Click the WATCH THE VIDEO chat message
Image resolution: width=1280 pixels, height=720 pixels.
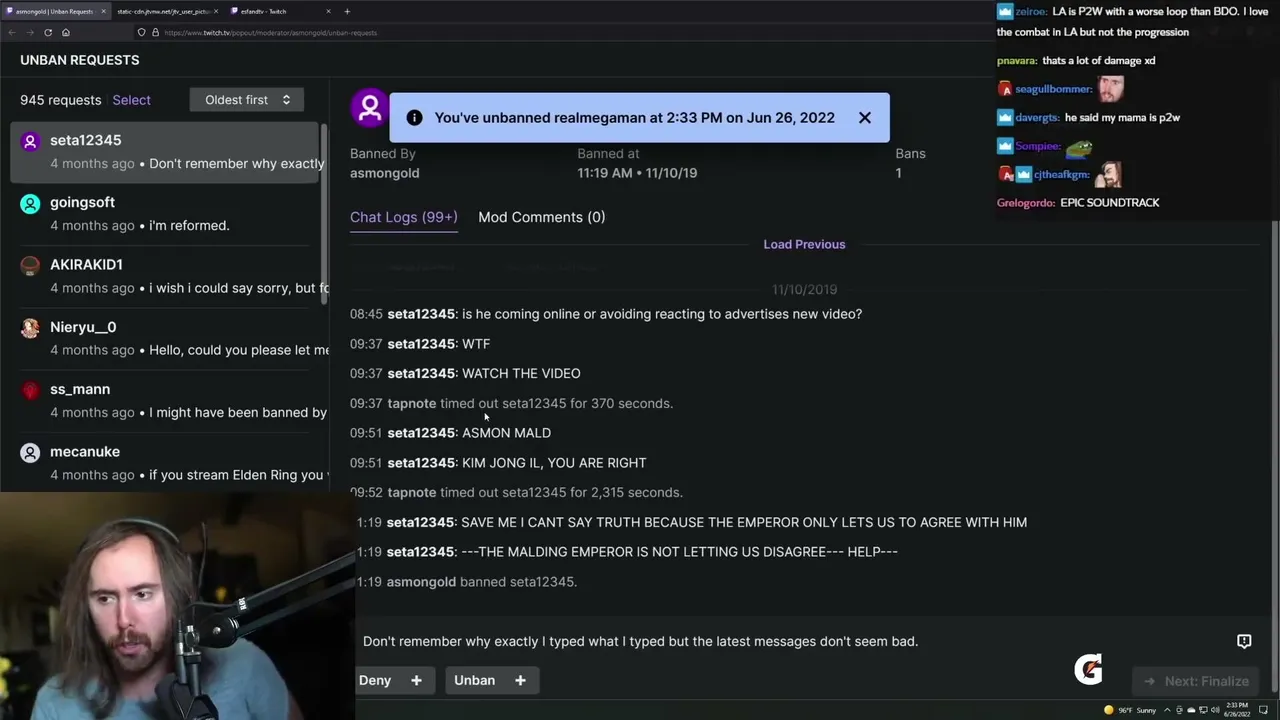[x=521, y=373]
